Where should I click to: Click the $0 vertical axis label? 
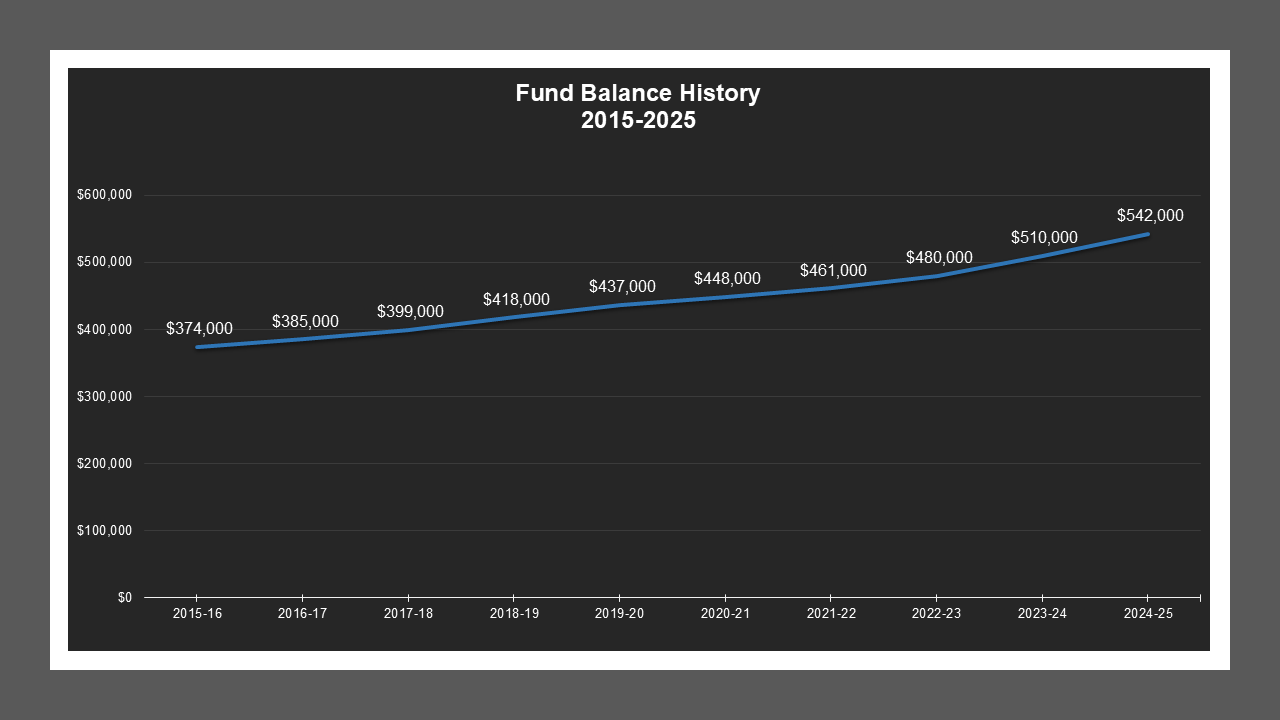pyautogui.click(x=124, y=598)
